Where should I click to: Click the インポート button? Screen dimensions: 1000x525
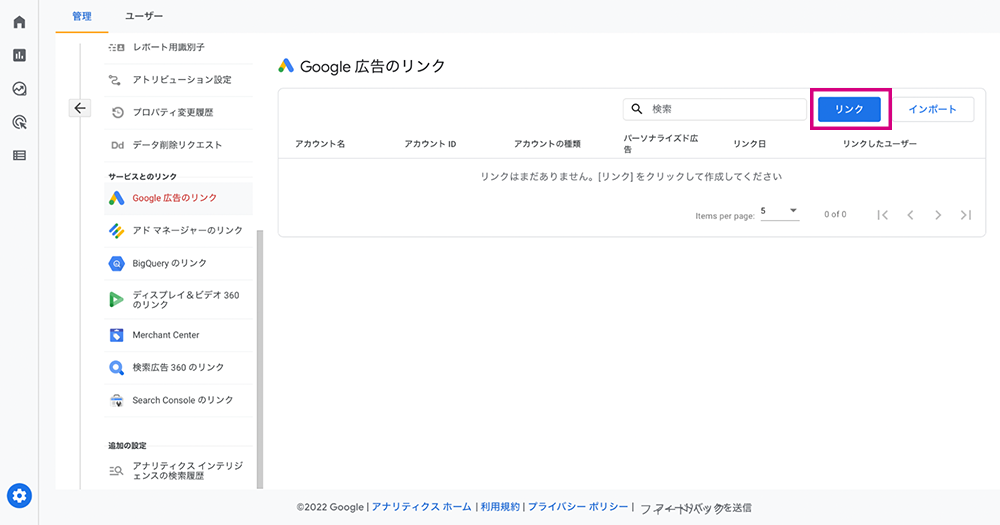coord(932,109)
